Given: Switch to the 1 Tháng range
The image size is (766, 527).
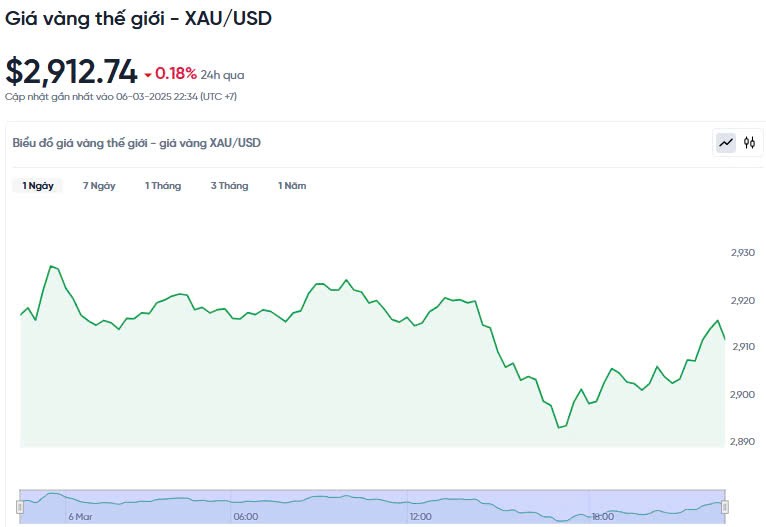Looking at the screenshot, I should 163,186.
